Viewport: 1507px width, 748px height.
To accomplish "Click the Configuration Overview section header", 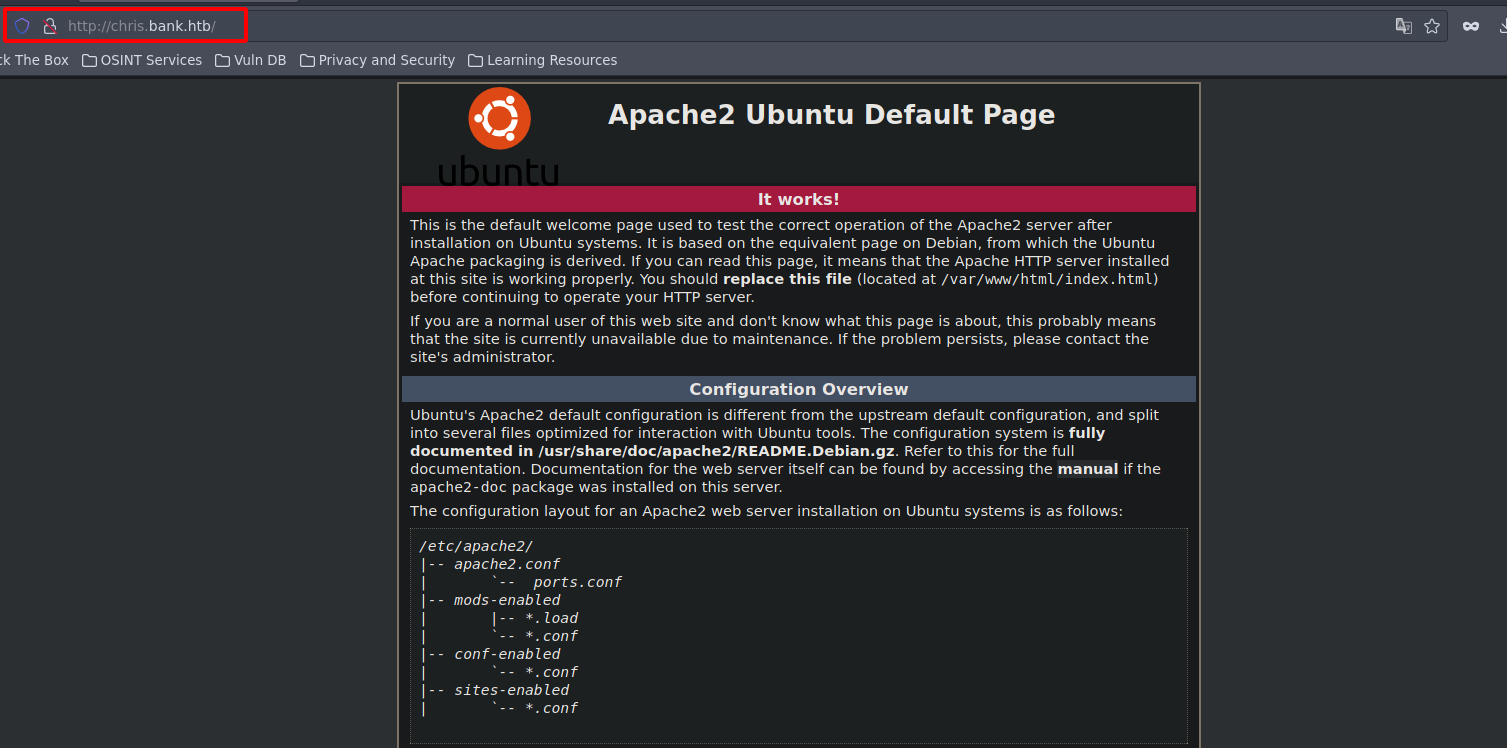I will point(798,389).
